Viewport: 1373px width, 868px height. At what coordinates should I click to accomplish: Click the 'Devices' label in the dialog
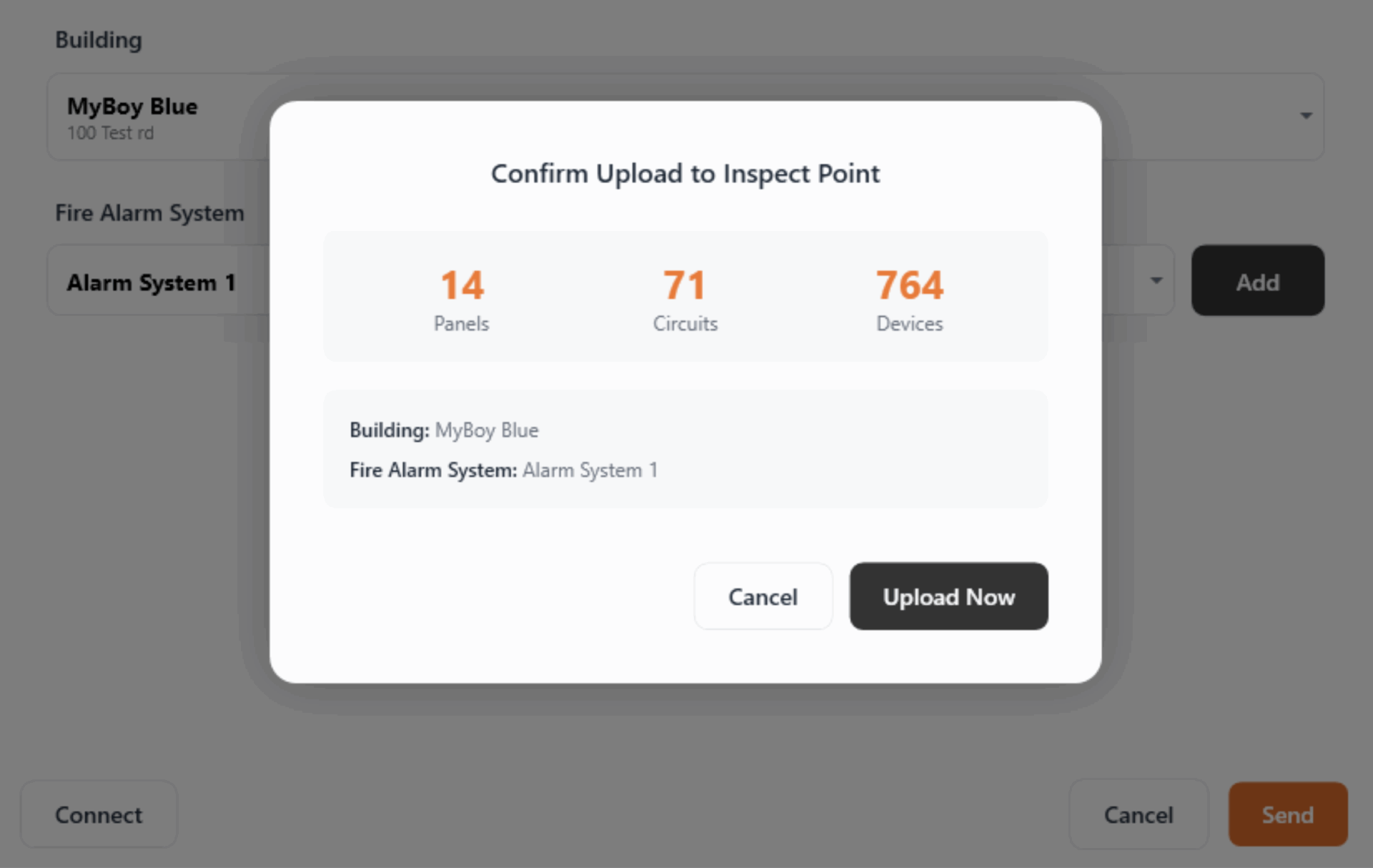point(910,324)
